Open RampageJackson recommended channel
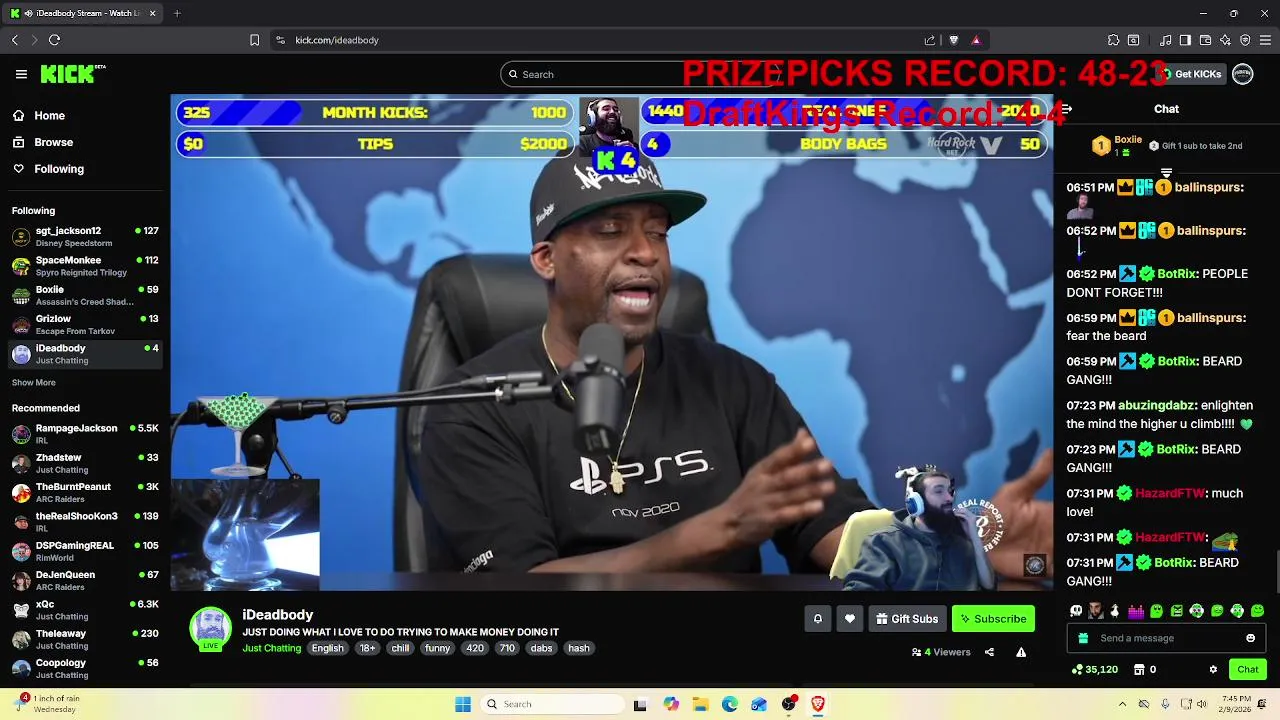 [x=84, y=433]
